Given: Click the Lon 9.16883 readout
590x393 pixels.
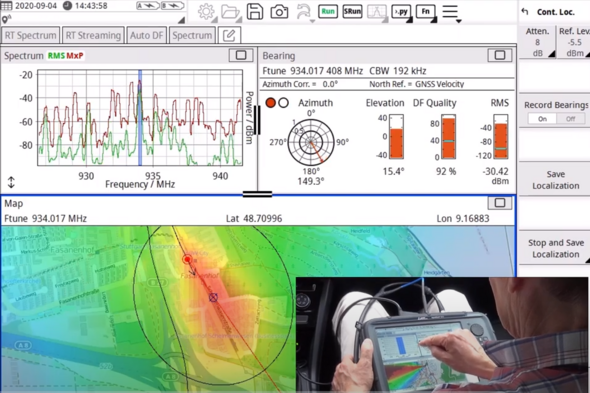Looking at the screenshot, I should click(x=463, y=218).
